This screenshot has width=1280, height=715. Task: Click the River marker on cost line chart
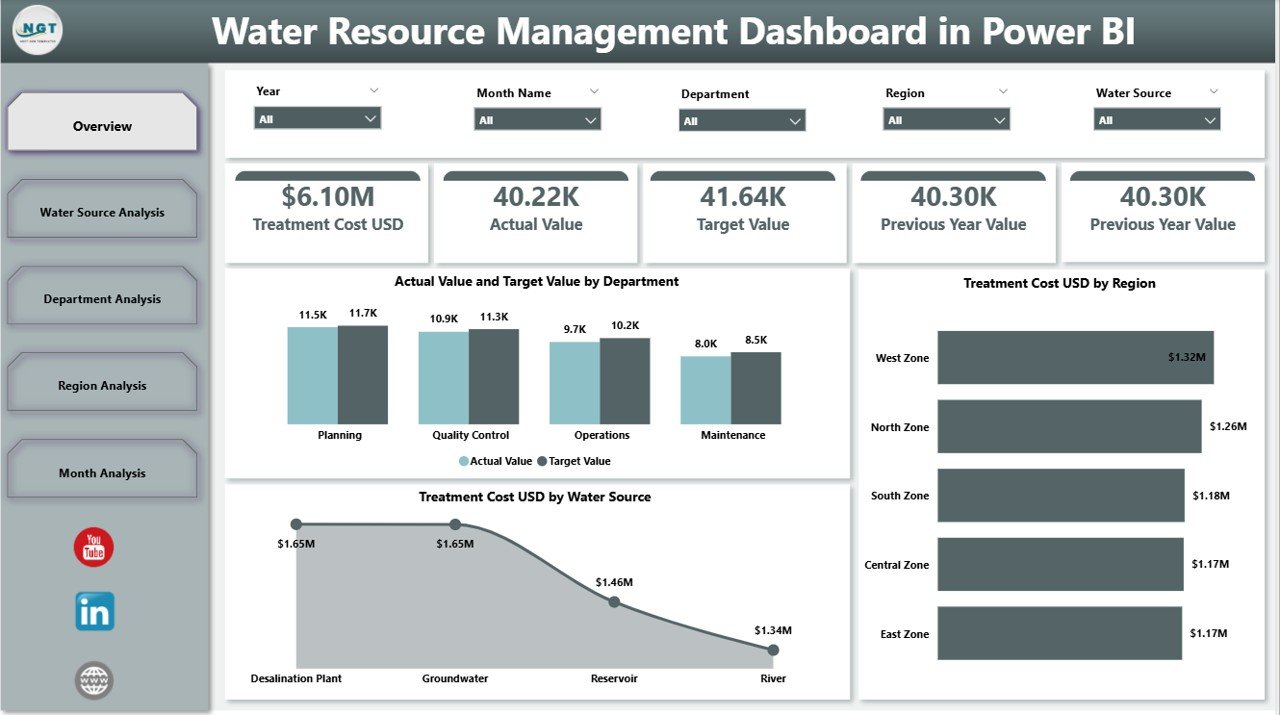point(772,648)
